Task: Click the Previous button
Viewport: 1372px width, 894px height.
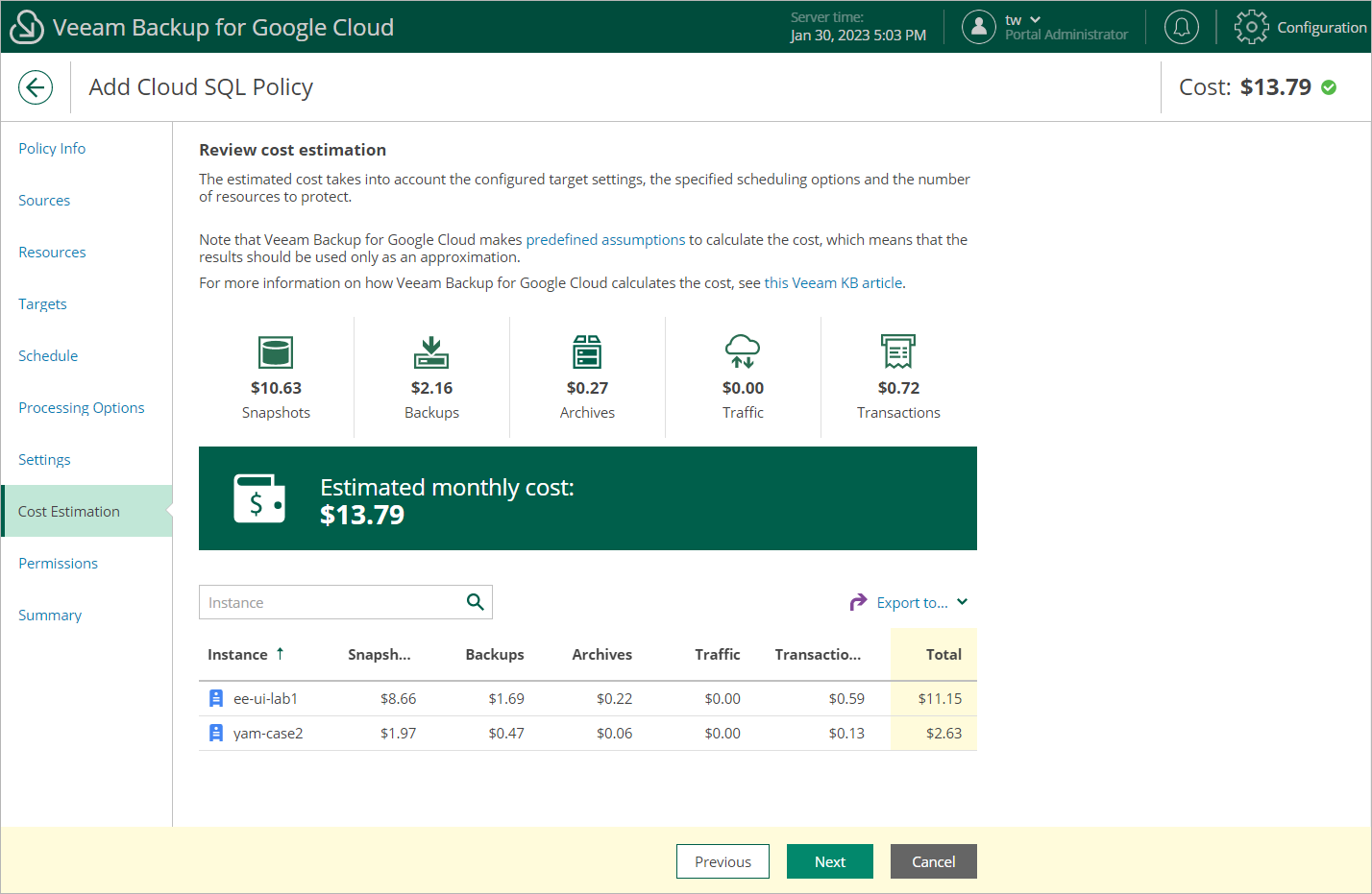Action: (x=723, y=861)
